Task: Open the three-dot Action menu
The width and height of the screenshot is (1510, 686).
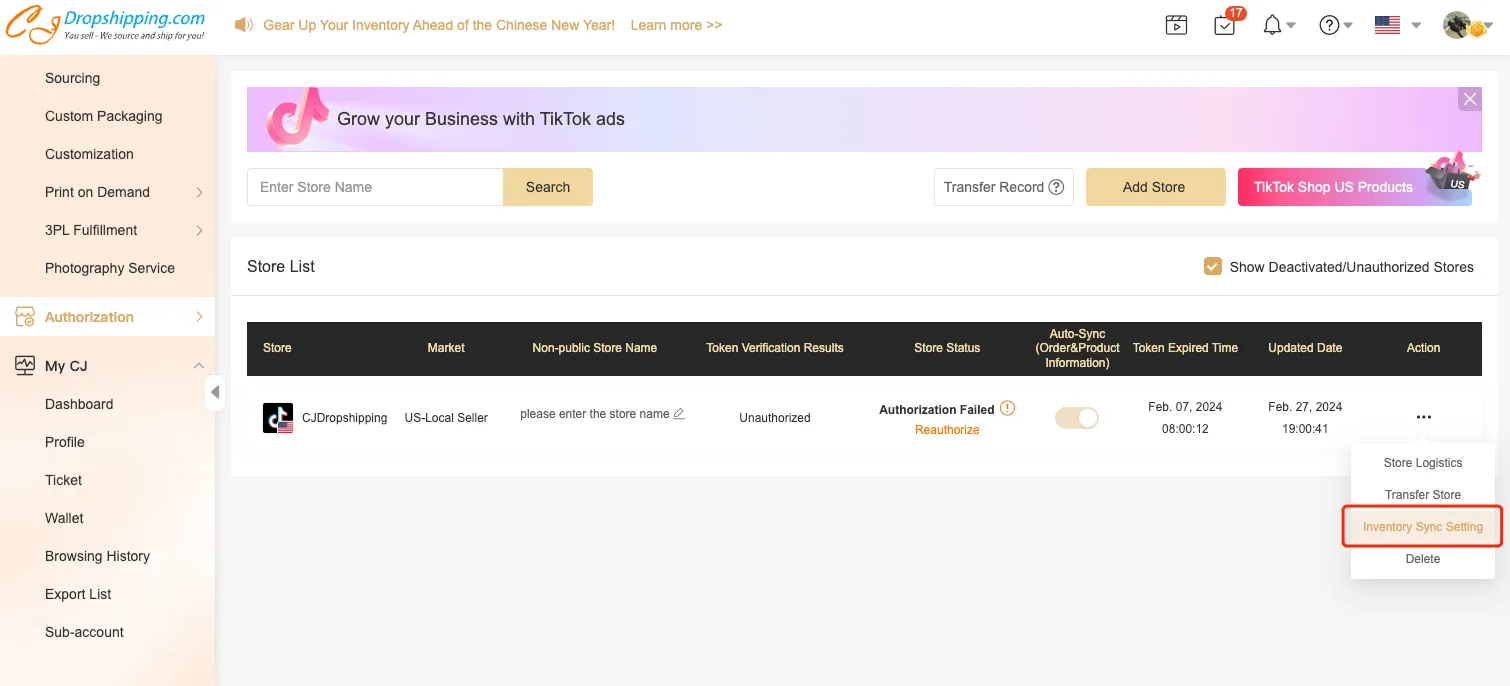Action: 1423,417
